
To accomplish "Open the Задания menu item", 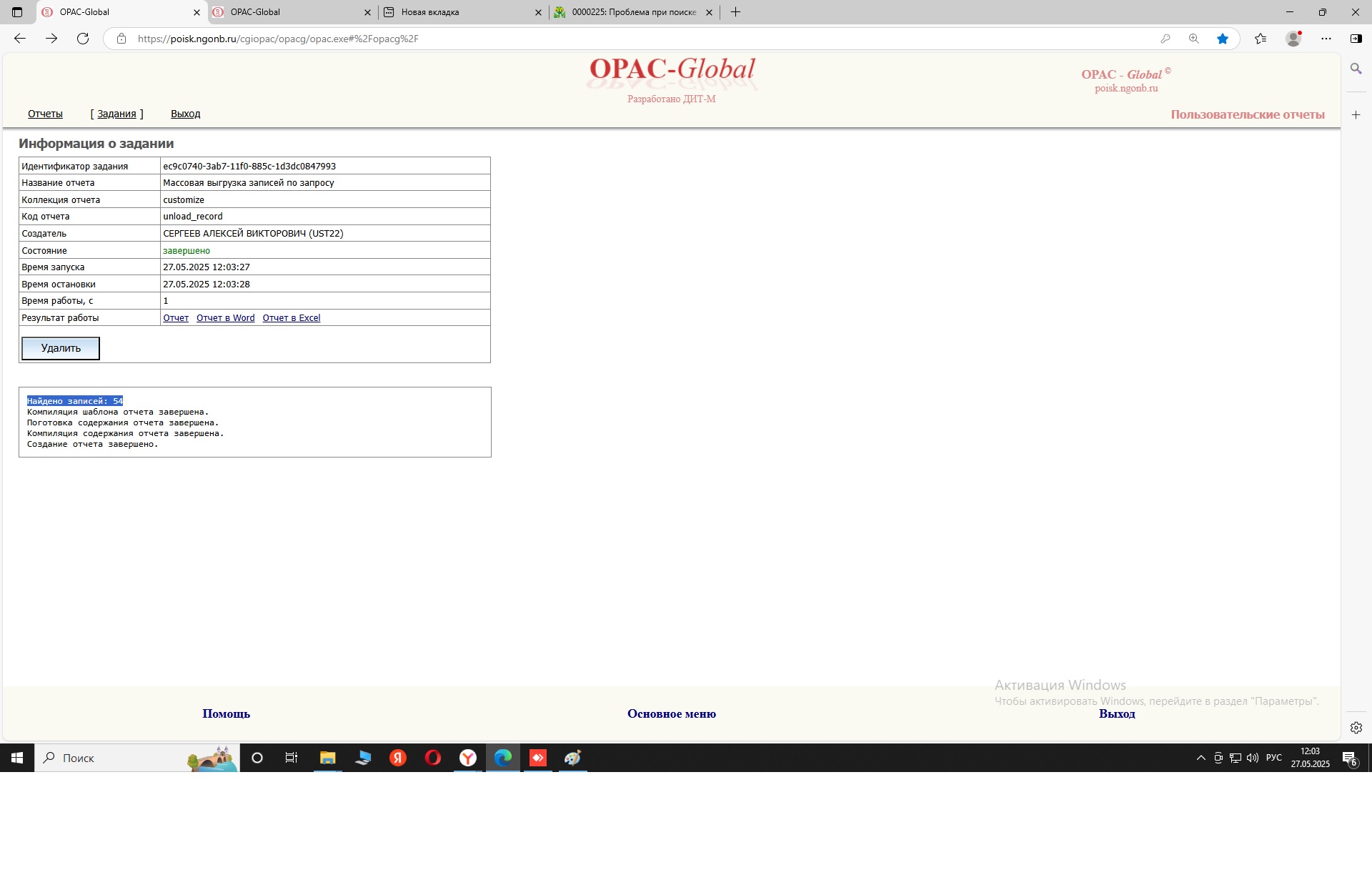I will pyautogui.click(x=116, y=114).
